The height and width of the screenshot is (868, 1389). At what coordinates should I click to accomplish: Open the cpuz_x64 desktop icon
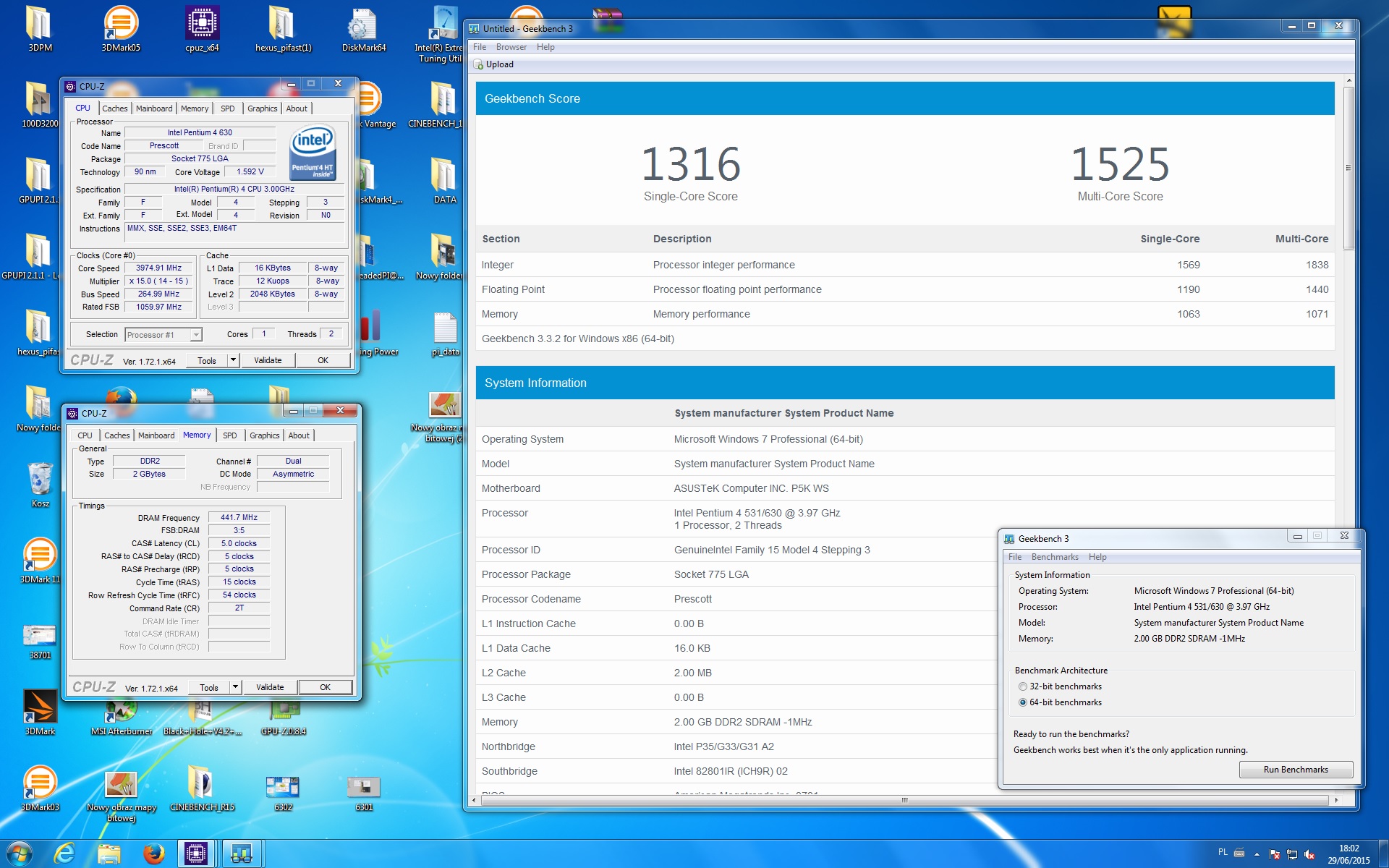point(202,29)
